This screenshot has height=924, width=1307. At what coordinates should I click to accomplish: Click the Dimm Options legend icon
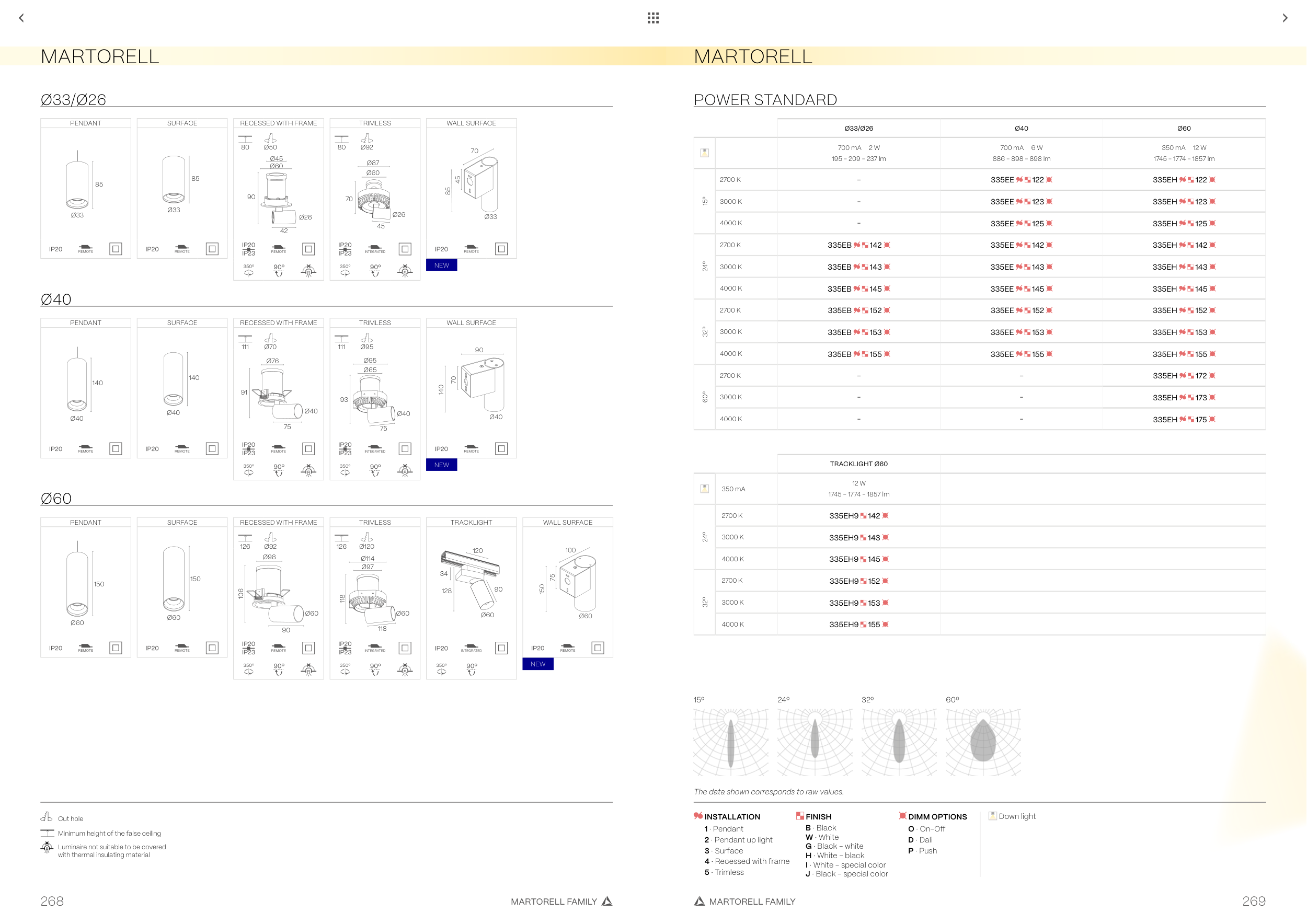902,816
